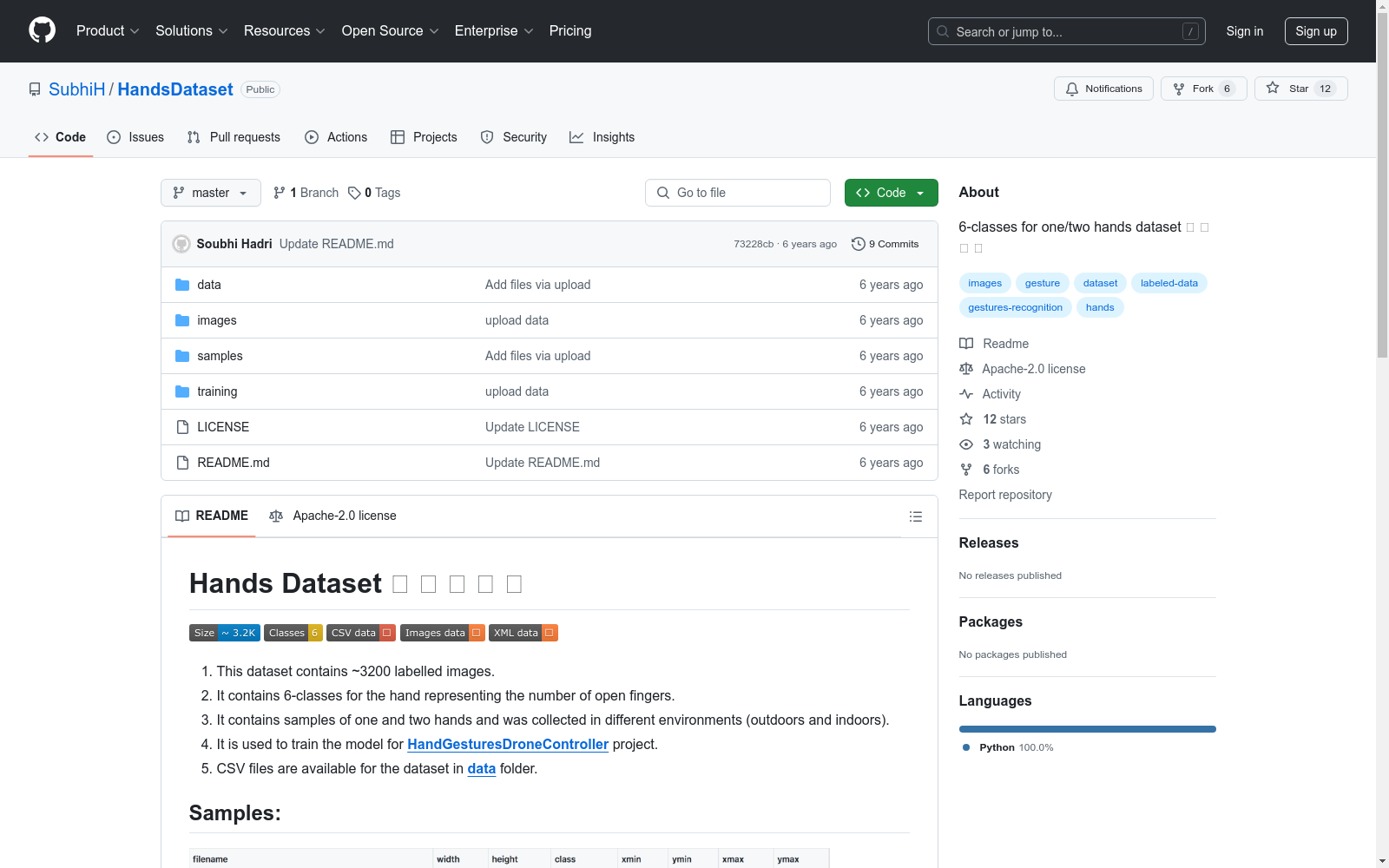Image resolution: width=1389 pixels, height=868 pixels.
Task: Click the magnifier icon in Go to file
Action: [x=663, y=193]
